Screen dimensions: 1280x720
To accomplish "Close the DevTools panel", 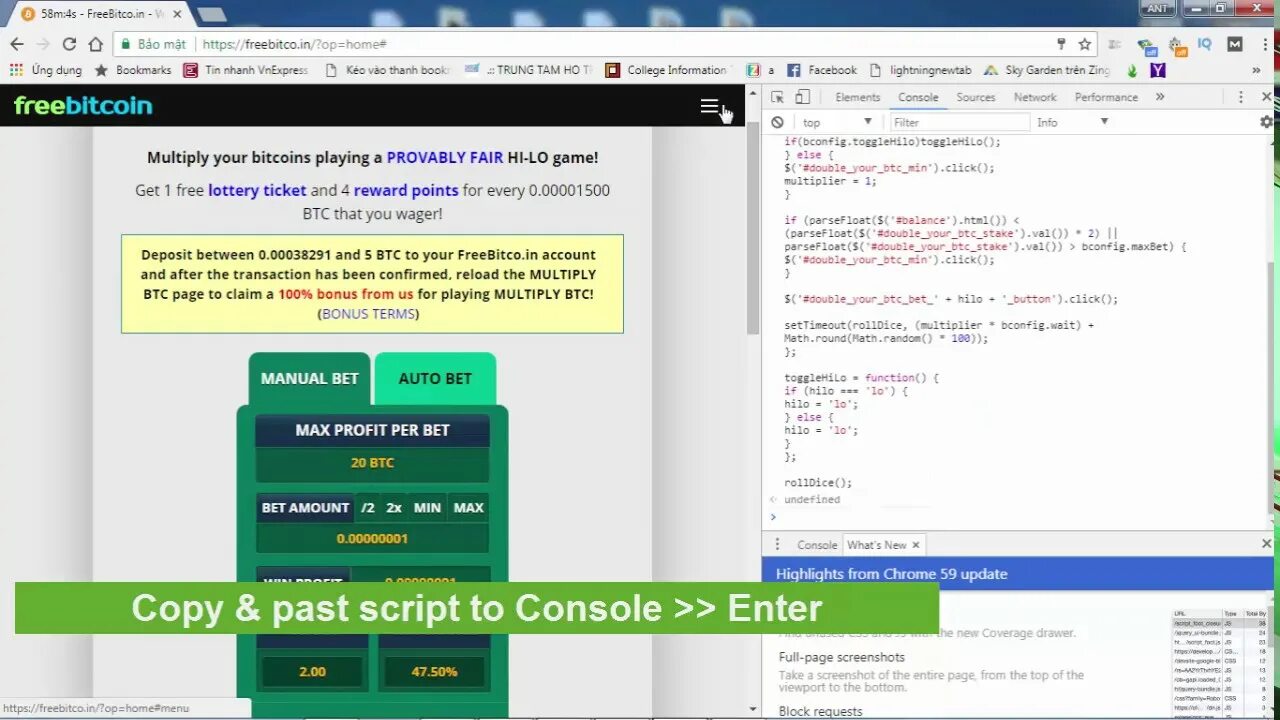I will click(1266, 97).
